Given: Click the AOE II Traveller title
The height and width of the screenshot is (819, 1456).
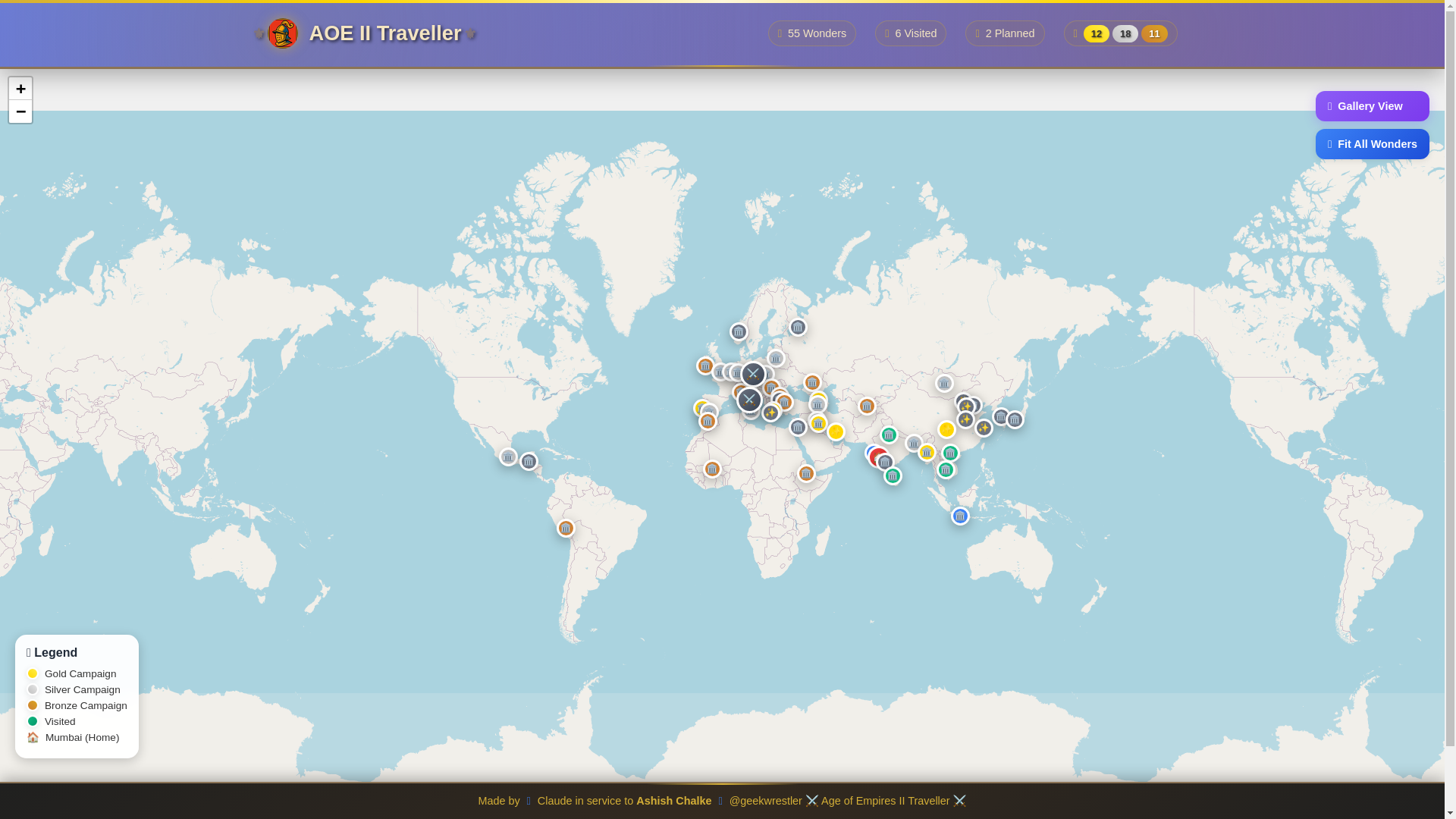Looking at the screenshot, I should [384, 33].
